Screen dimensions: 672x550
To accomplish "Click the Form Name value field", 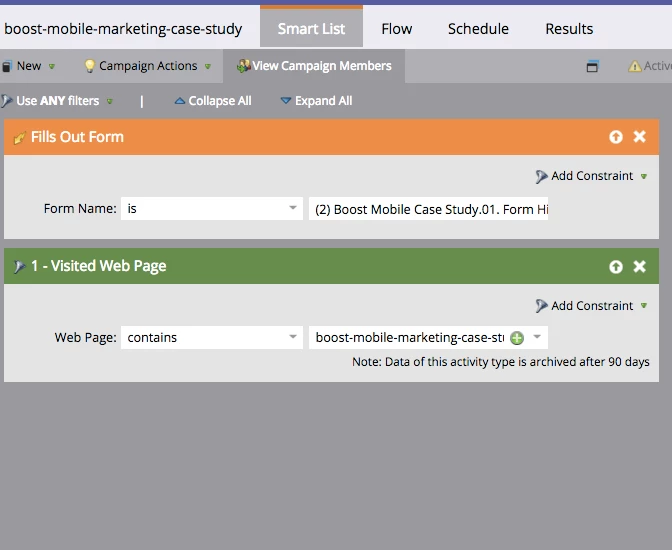I will coord(429,208).
